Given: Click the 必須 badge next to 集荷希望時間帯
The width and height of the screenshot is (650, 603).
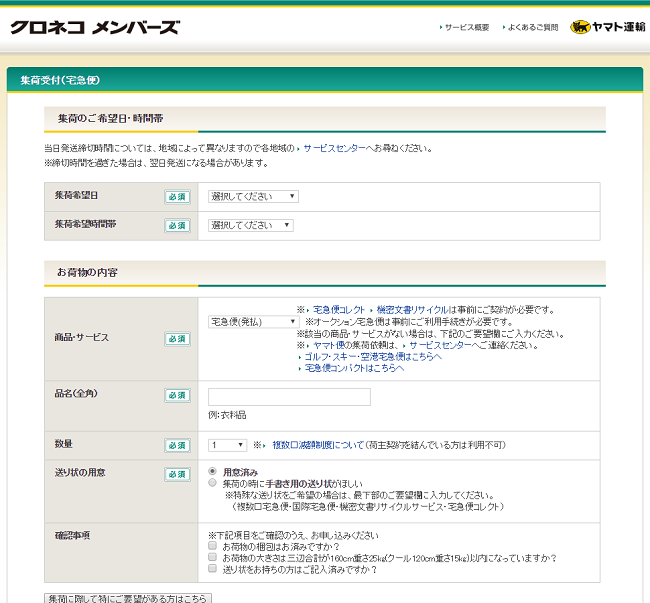Looking at the screenshot, I should 177,226.
